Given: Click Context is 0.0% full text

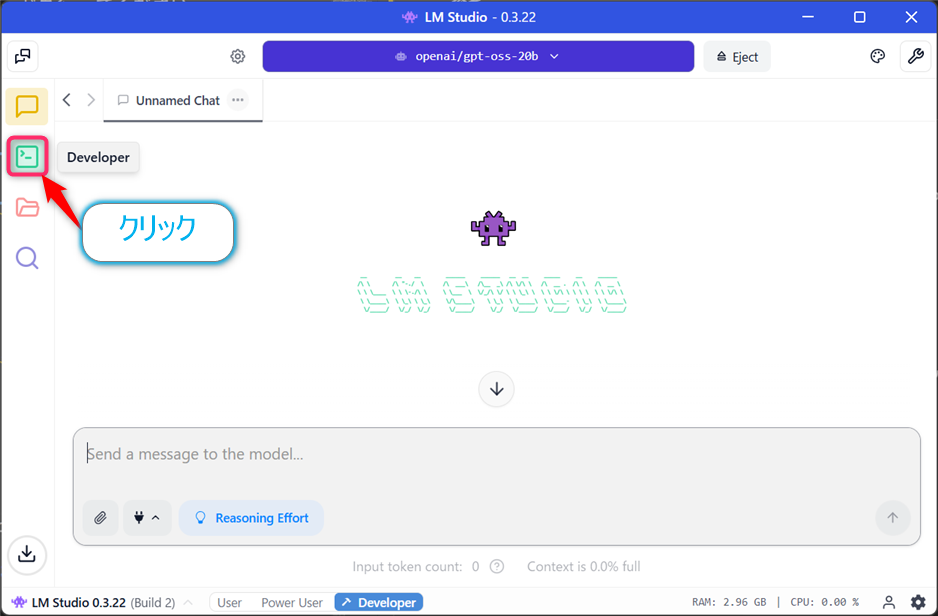Looking at the screenshot, I should point(583,566).
